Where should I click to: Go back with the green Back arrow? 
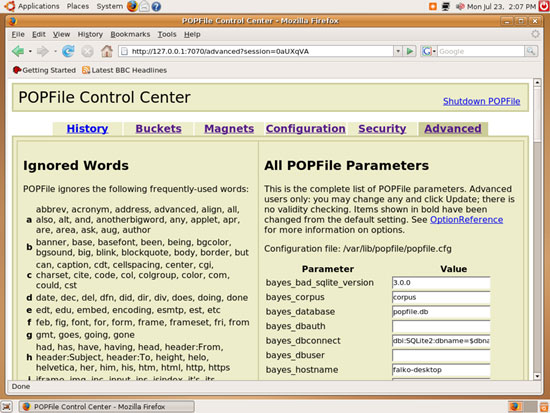click(x=18, y=51)
